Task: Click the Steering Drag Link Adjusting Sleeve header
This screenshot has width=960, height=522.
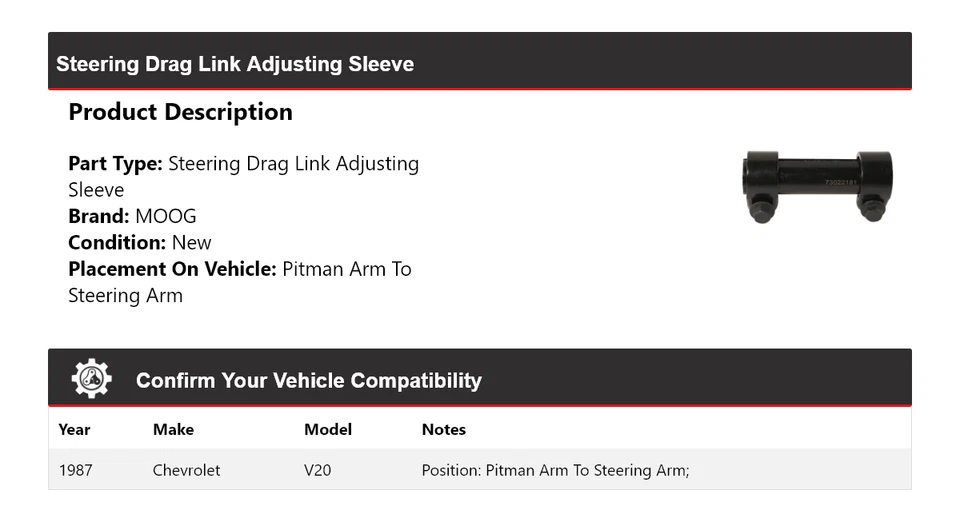Action: [235, 64]
